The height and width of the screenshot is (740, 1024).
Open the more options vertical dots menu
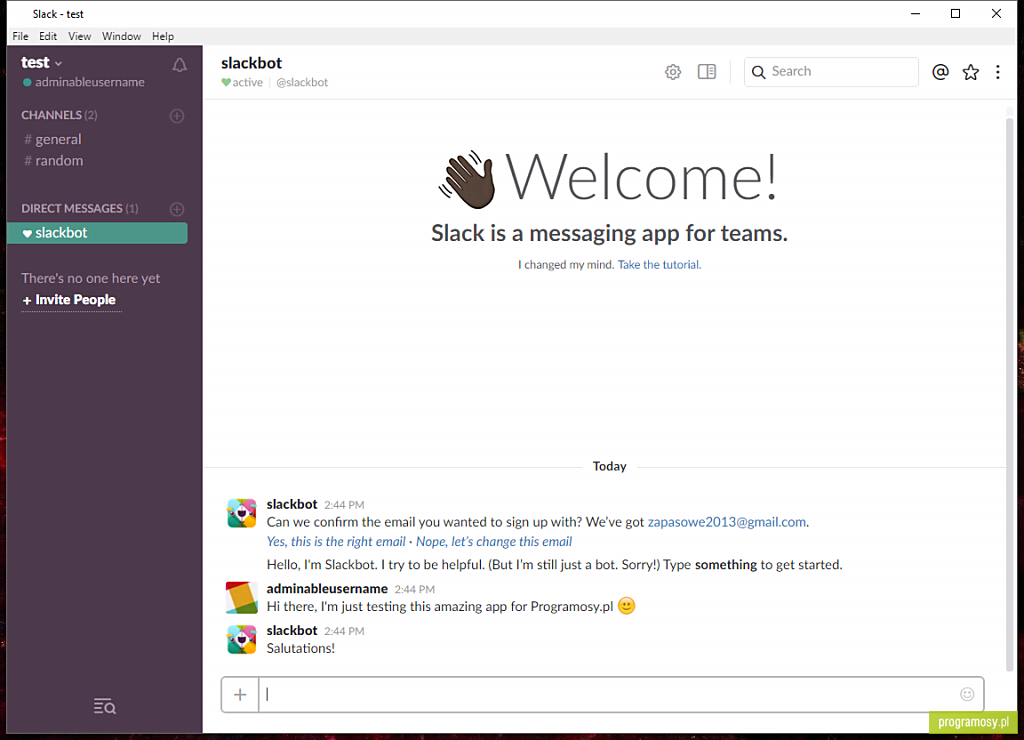pos(997,72)
